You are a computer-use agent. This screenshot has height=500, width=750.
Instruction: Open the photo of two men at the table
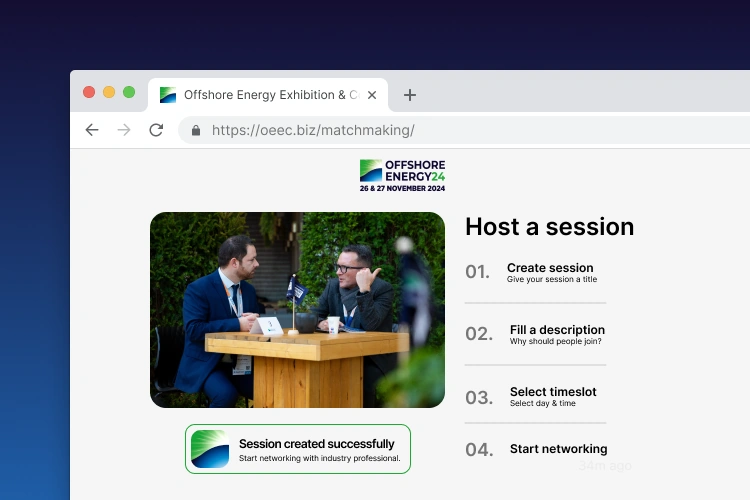(x=297, y=310)
